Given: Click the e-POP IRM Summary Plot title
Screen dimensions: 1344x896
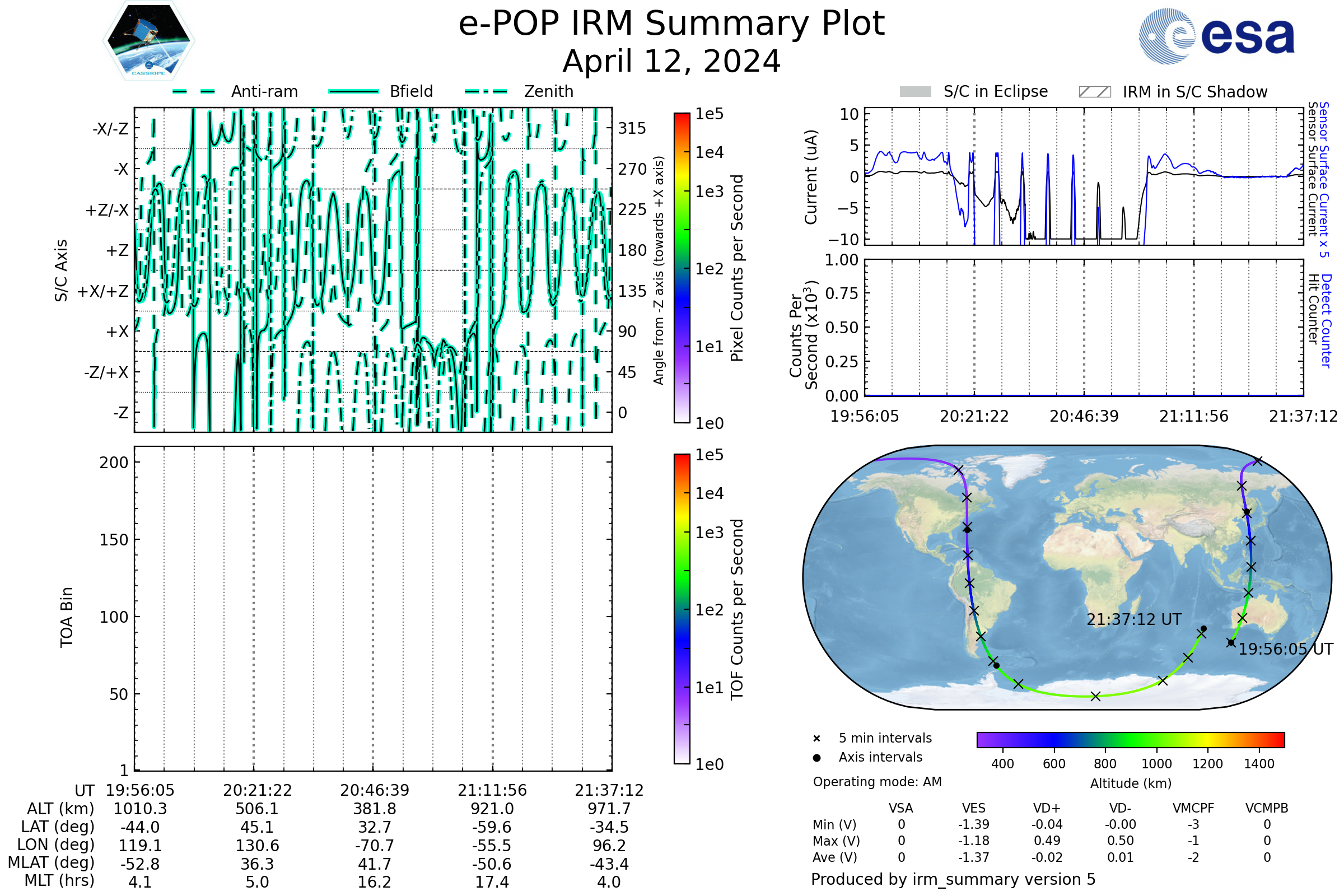Looking at the screenshot, I should tap(671, 24).
